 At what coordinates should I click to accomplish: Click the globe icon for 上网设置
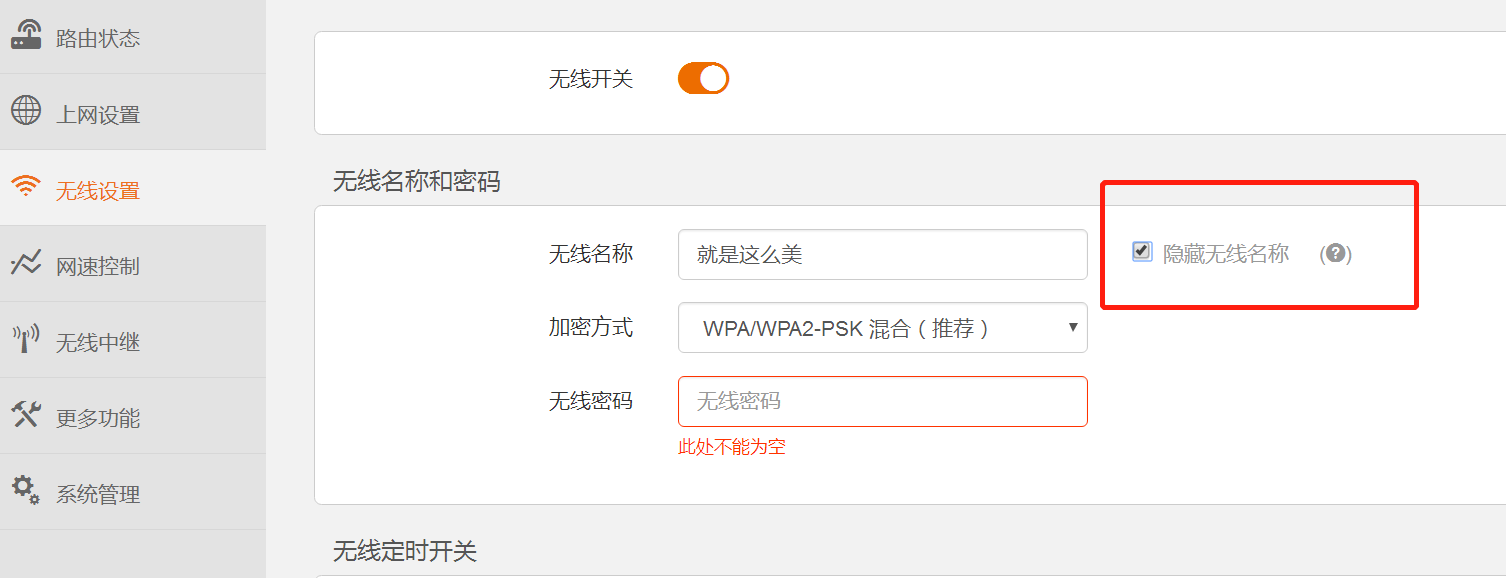26,110
